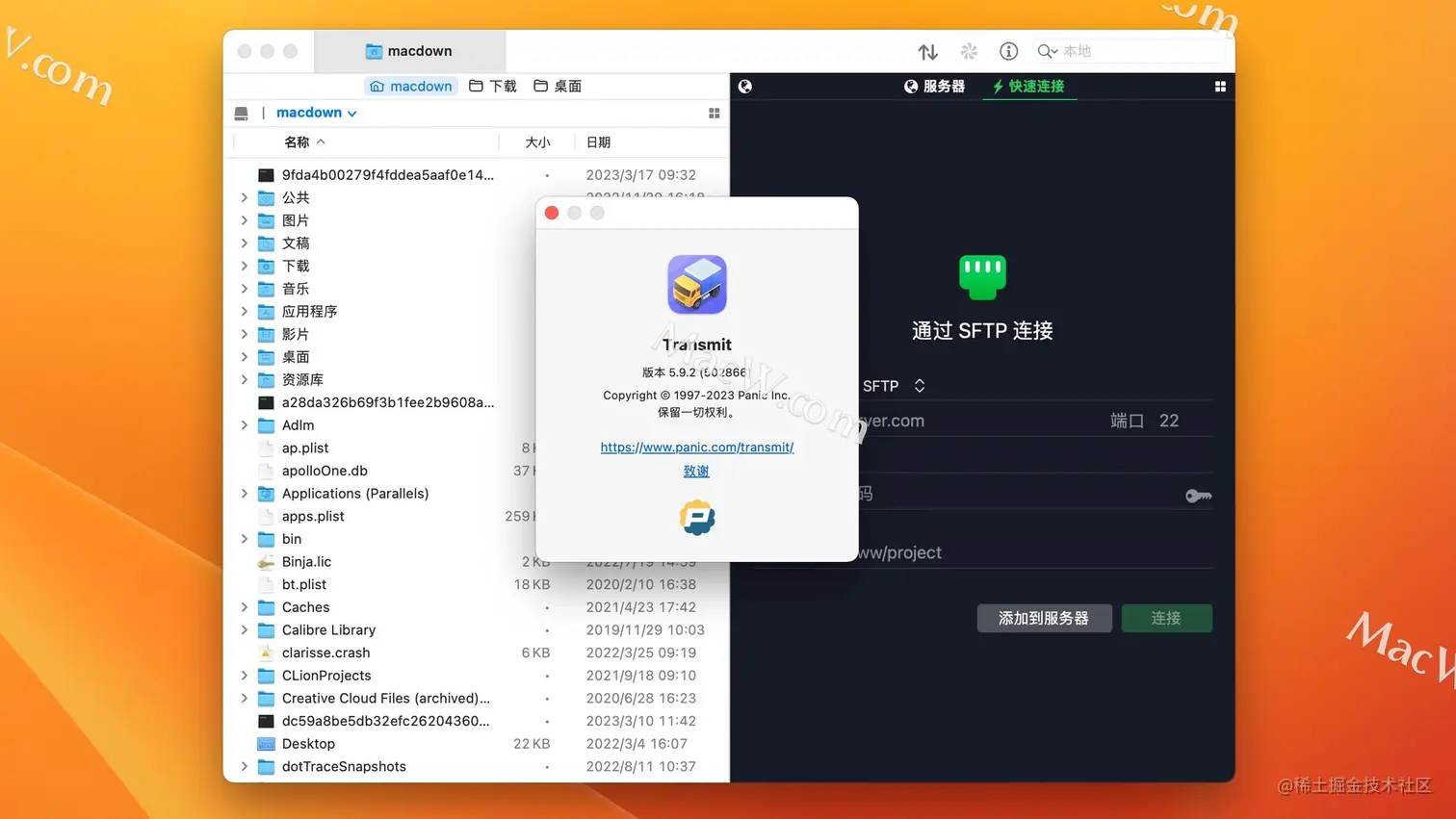
Task: Click the Panic logo in about dialog
Action: [696, 518]
